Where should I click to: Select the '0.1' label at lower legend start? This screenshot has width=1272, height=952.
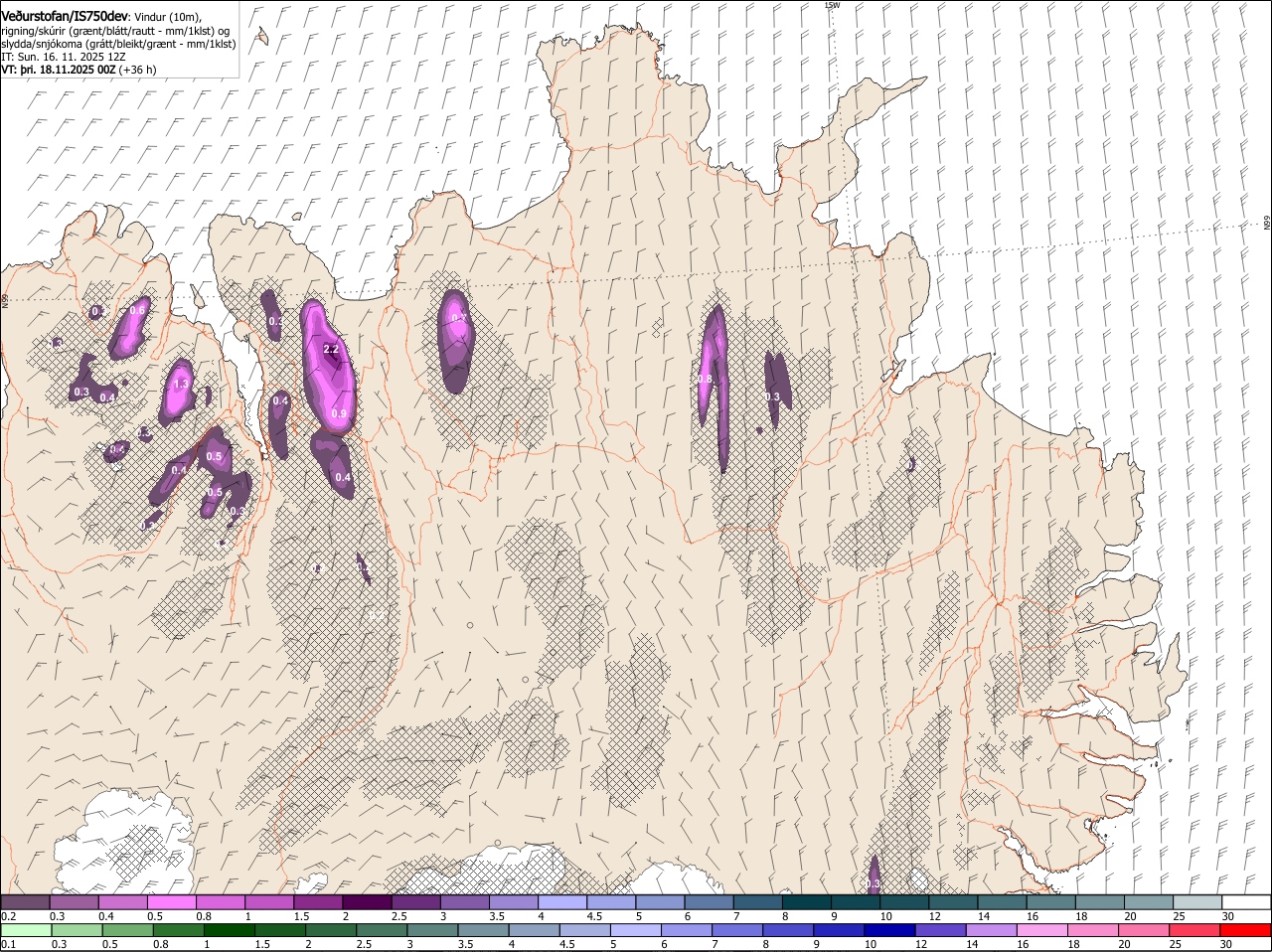coord(8,945)
